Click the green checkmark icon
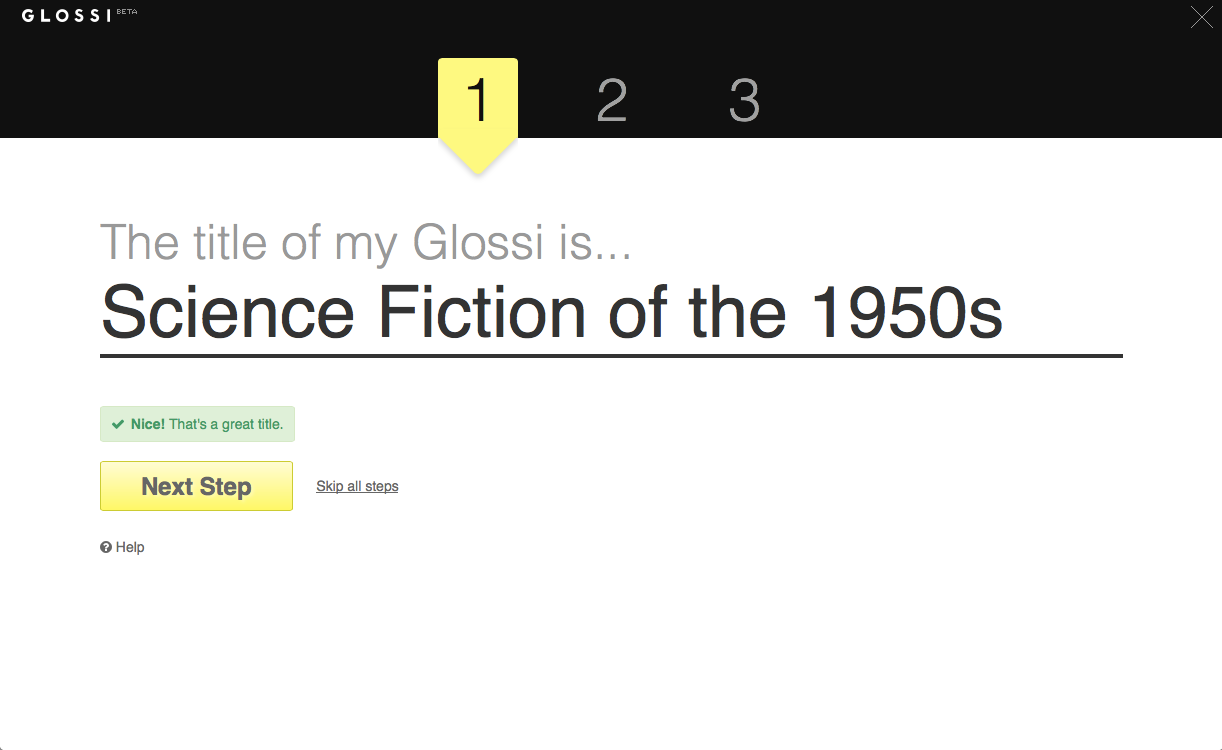Screen dimensions: 1222x750 (118, 424)
